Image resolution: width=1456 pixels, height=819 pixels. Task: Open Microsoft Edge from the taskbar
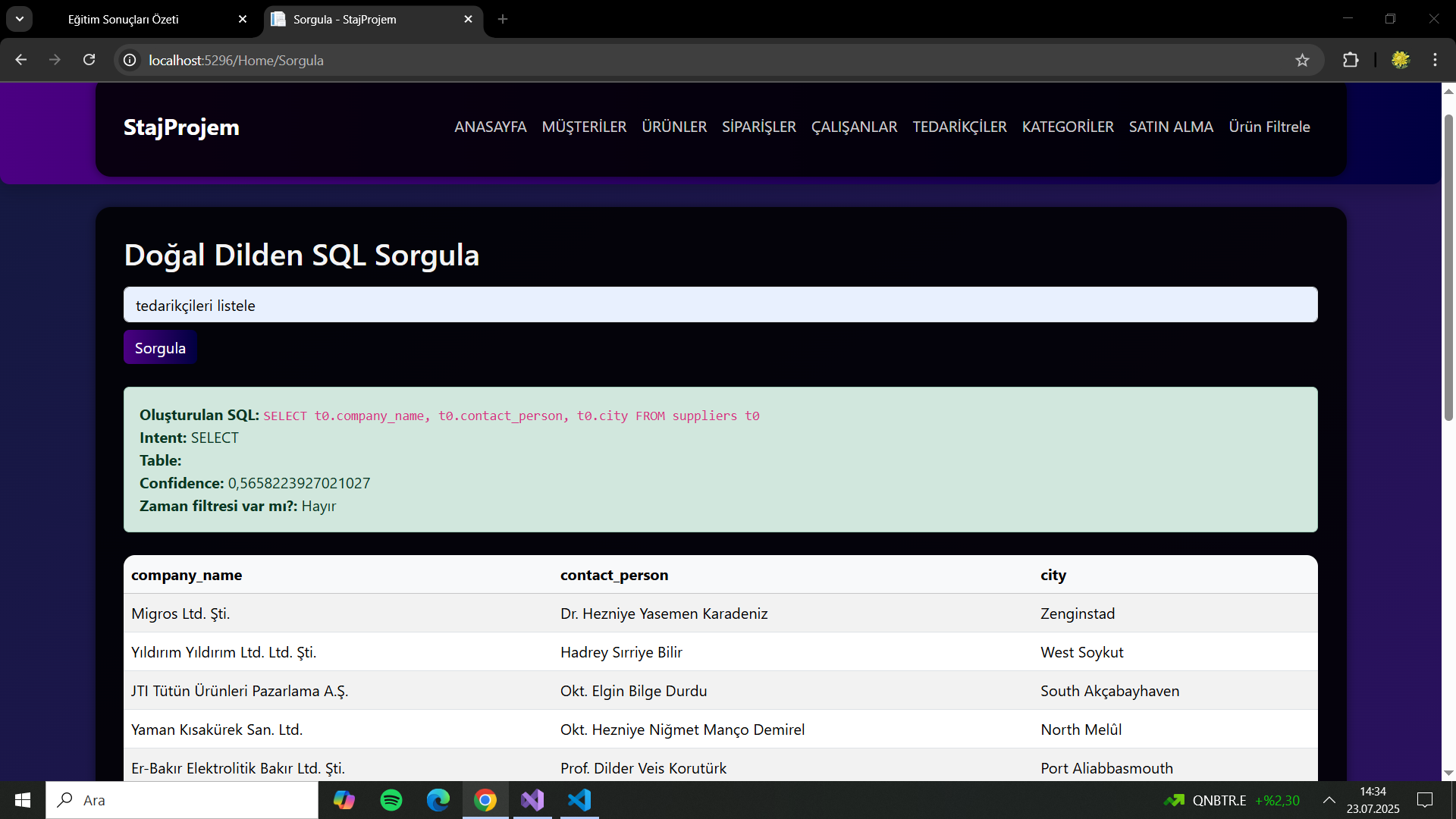click(438, 800)
